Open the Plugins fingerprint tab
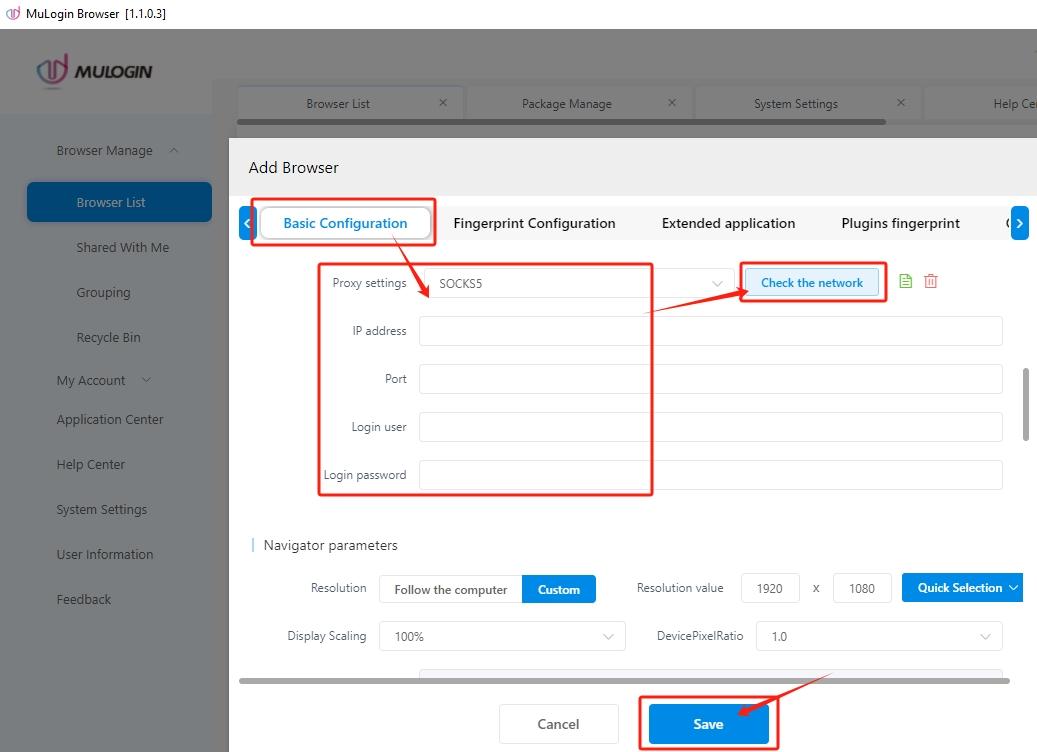 [900, 223]
